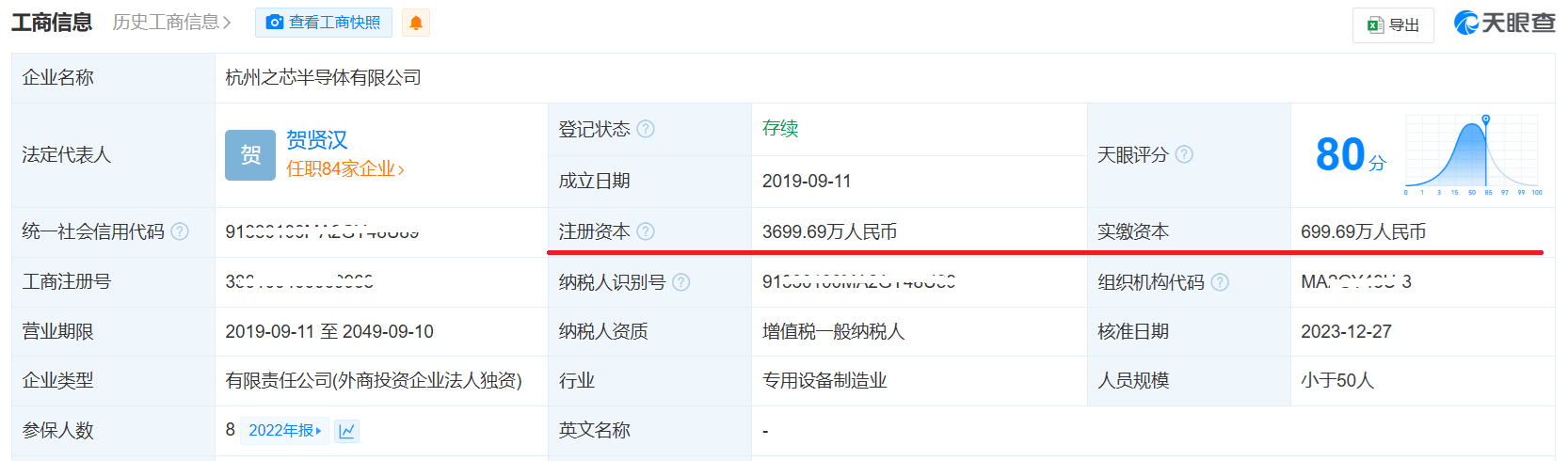1568x461 pixels.
Task: Open 查看工商快照 snapshot button
Action: tap(324, 23)
